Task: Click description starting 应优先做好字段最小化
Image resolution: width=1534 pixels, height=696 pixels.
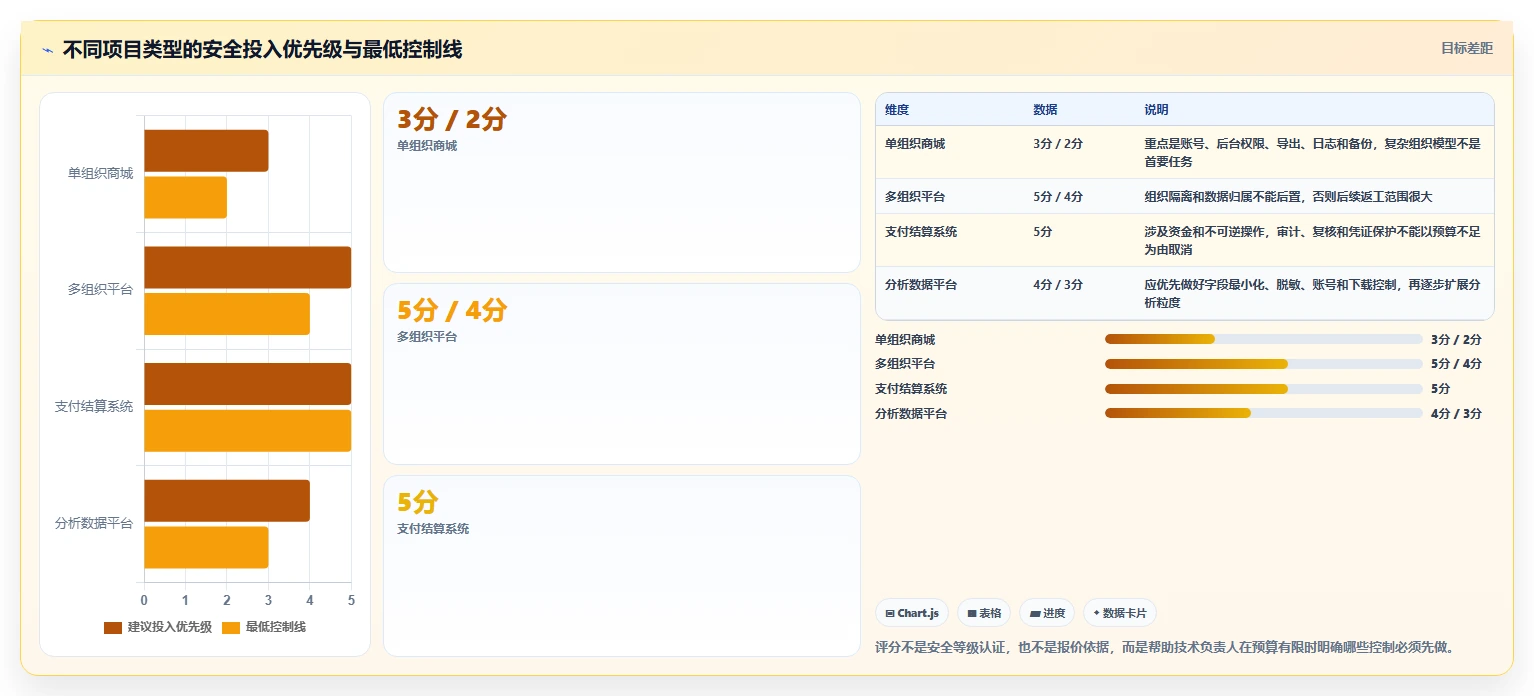Action: 1312,294
